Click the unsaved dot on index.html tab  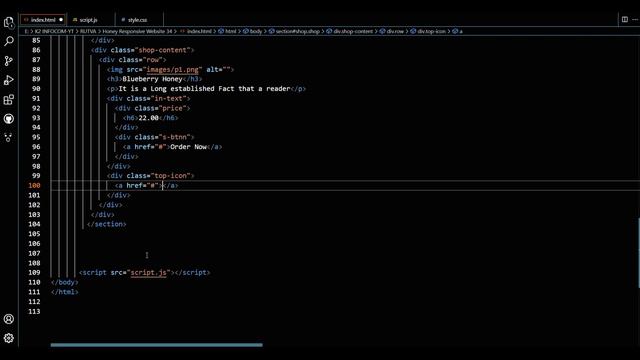click(x=61, y=20)
